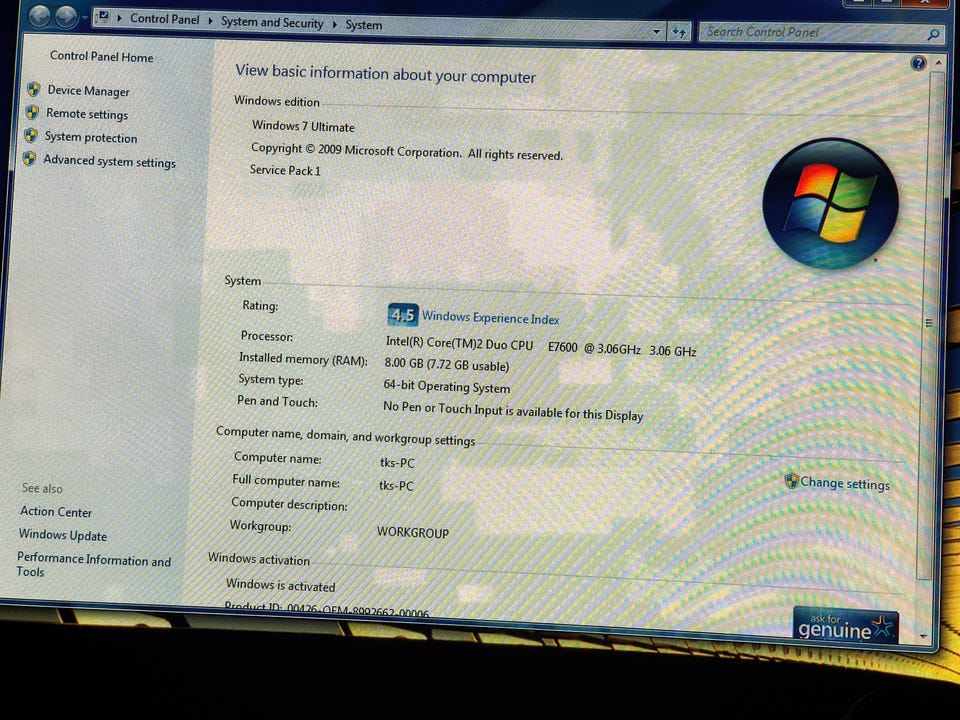Click tks-PC value beside Full computer name
Viewport: 960px width, 720px height.
tap(396, 486)
